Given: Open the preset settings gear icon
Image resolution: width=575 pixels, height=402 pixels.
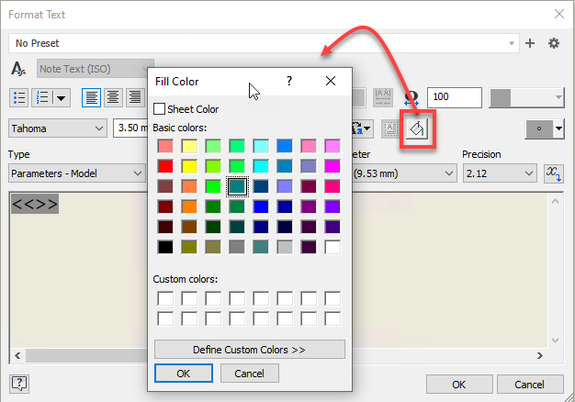Looking at the screenshot, I should [x=554, y=43].
